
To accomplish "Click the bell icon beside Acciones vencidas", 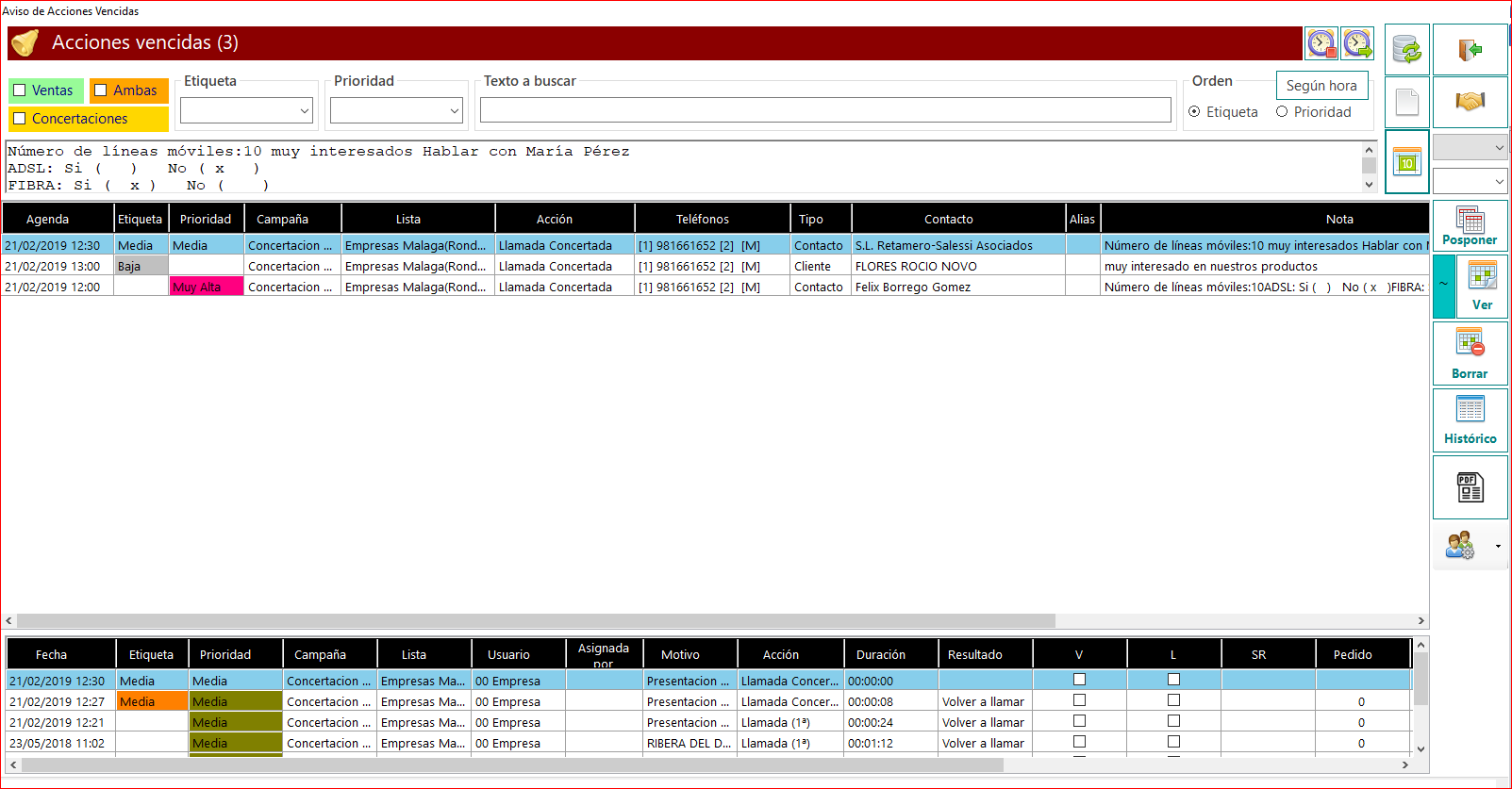I will click(x=25, y=42).
